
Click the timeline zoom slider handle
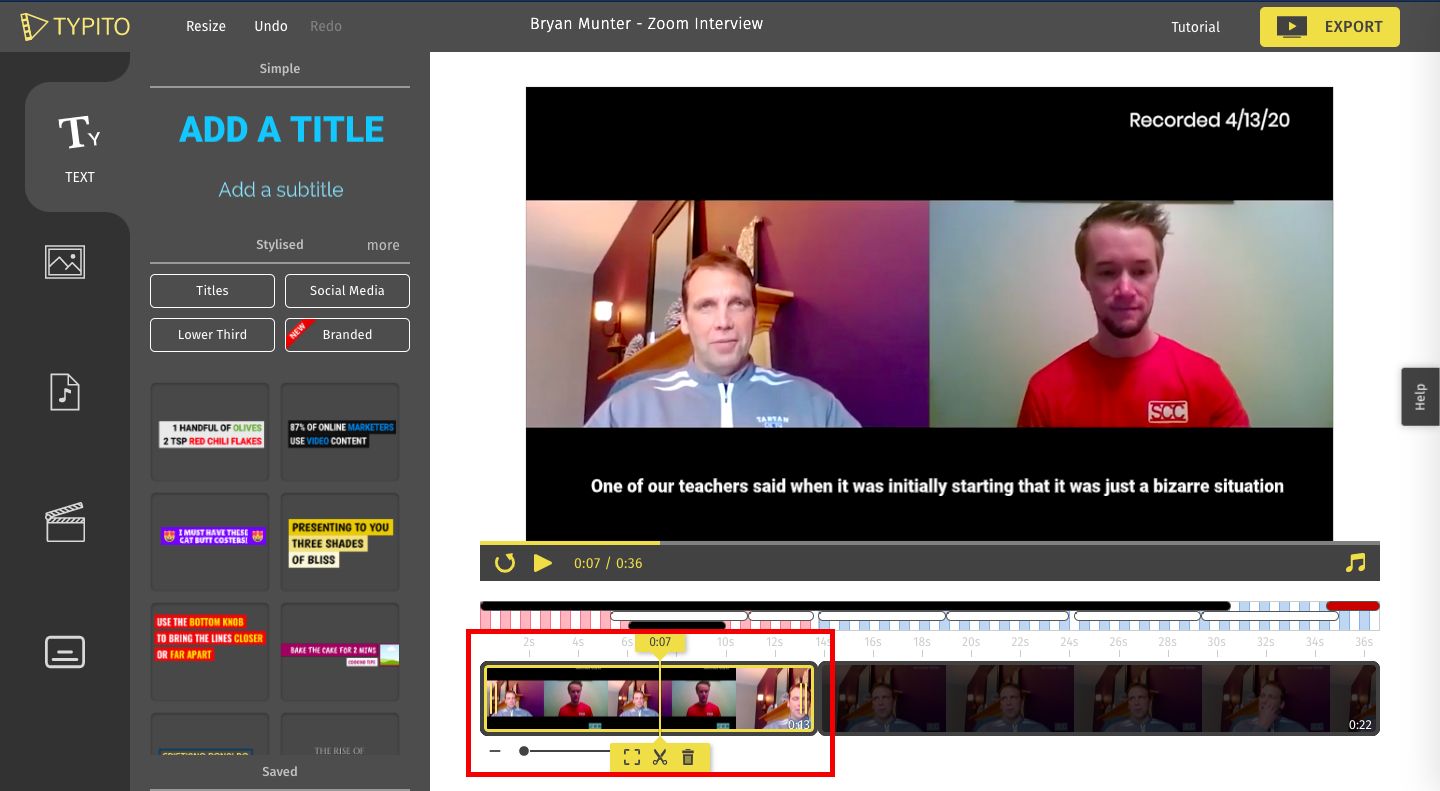tap(524, 751)
